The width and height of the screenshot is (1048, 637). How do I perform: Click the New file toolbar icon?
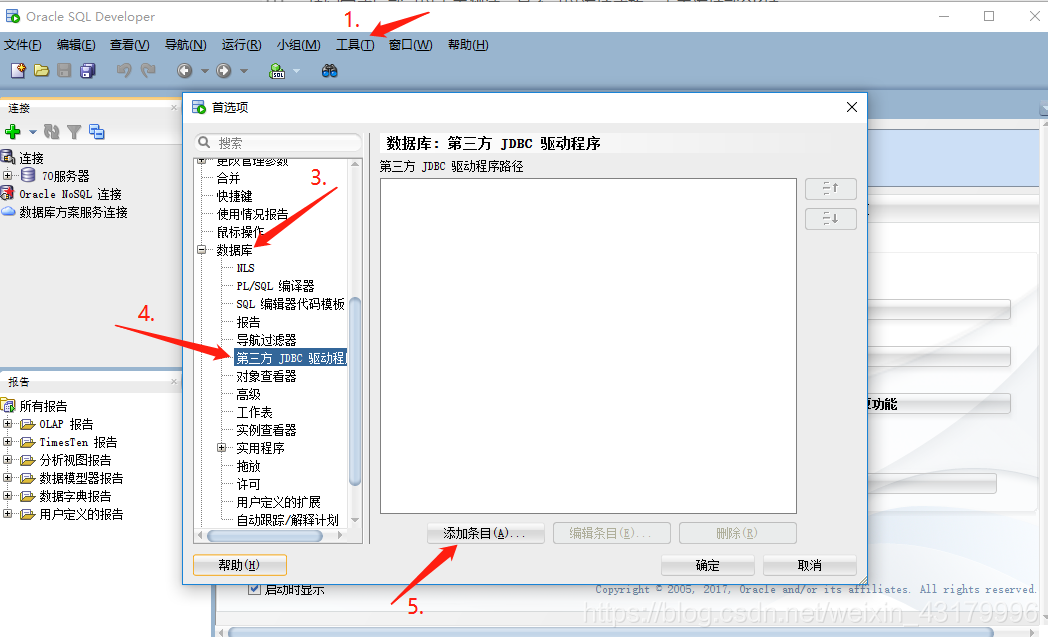pyautogui.click(x=18, y=70)
